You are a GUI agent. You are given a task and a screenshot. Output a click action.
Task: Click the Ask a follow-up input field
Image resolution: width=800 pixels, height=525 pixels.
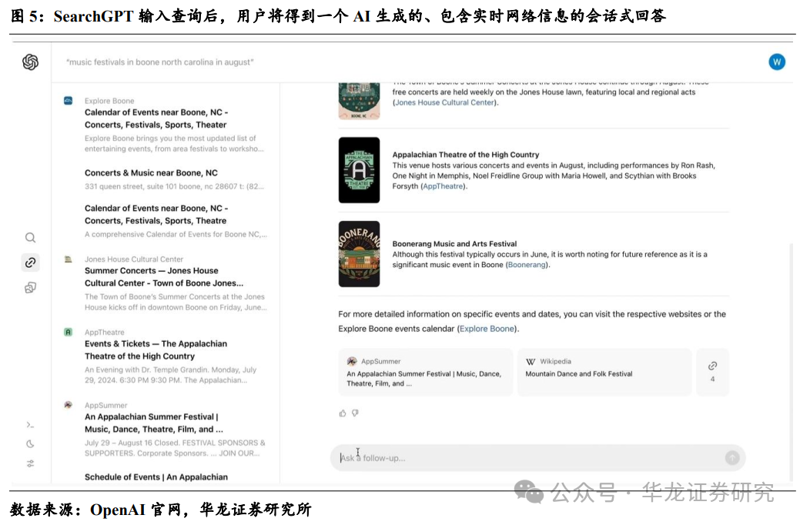tap(538, 458)
